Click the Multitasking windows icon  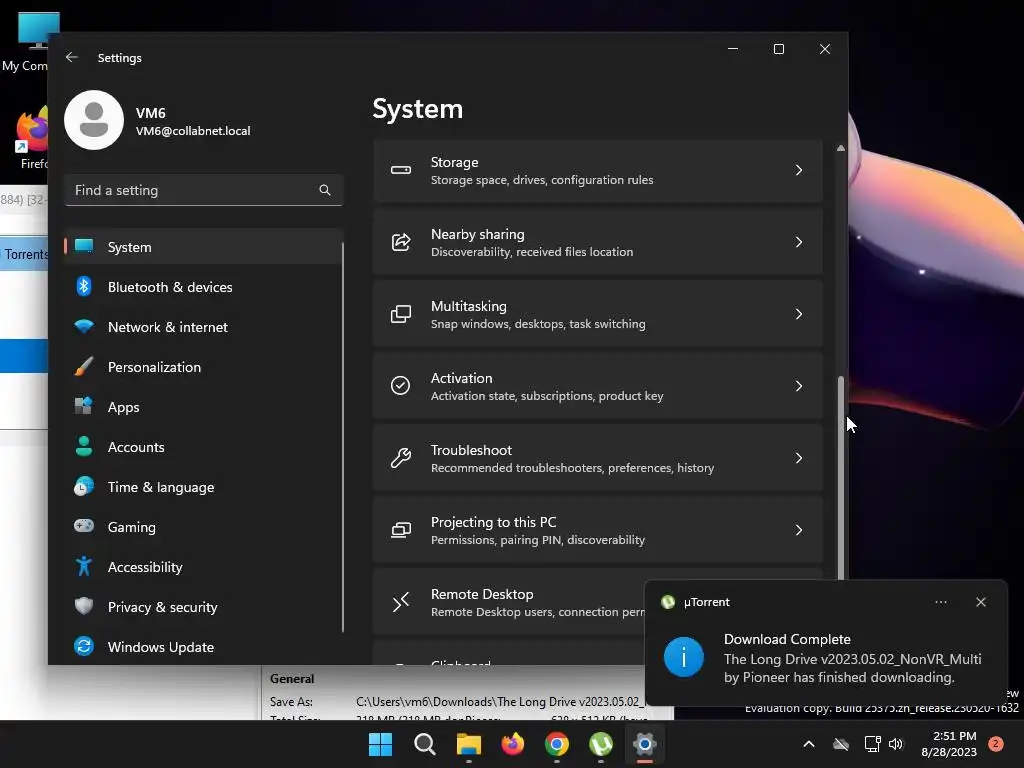tap(401, 314)
